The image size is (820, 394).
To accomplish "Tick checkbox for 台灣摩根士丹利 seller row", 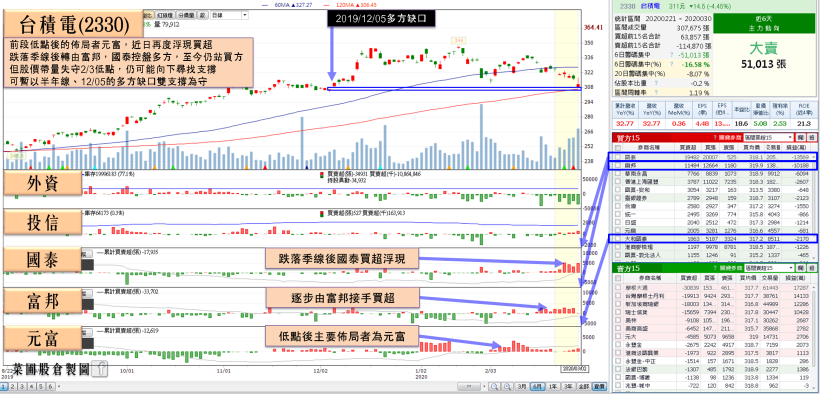I will point(618,296).
